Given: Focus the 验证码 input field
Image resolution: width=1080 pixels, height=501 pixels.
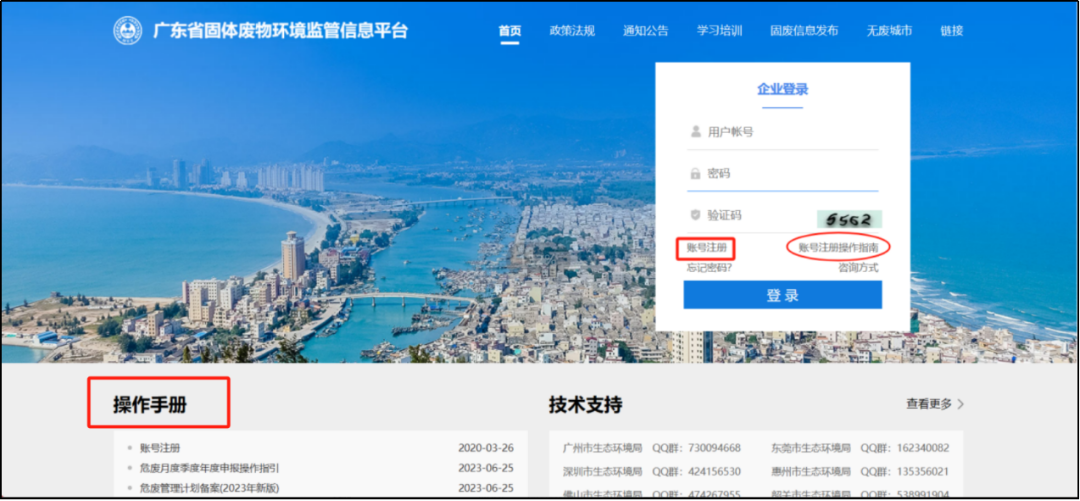Looking at the screenshot, I should [x=749, y=216].
